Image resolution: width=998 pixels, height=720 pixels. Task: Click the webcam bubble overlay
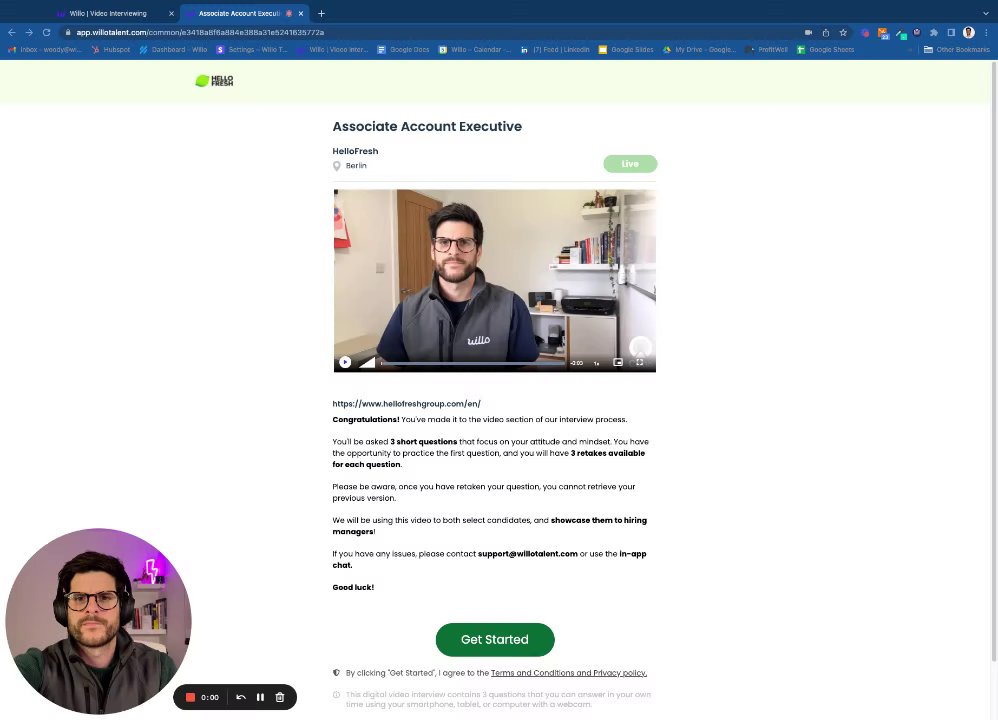(x=98, y=621)
